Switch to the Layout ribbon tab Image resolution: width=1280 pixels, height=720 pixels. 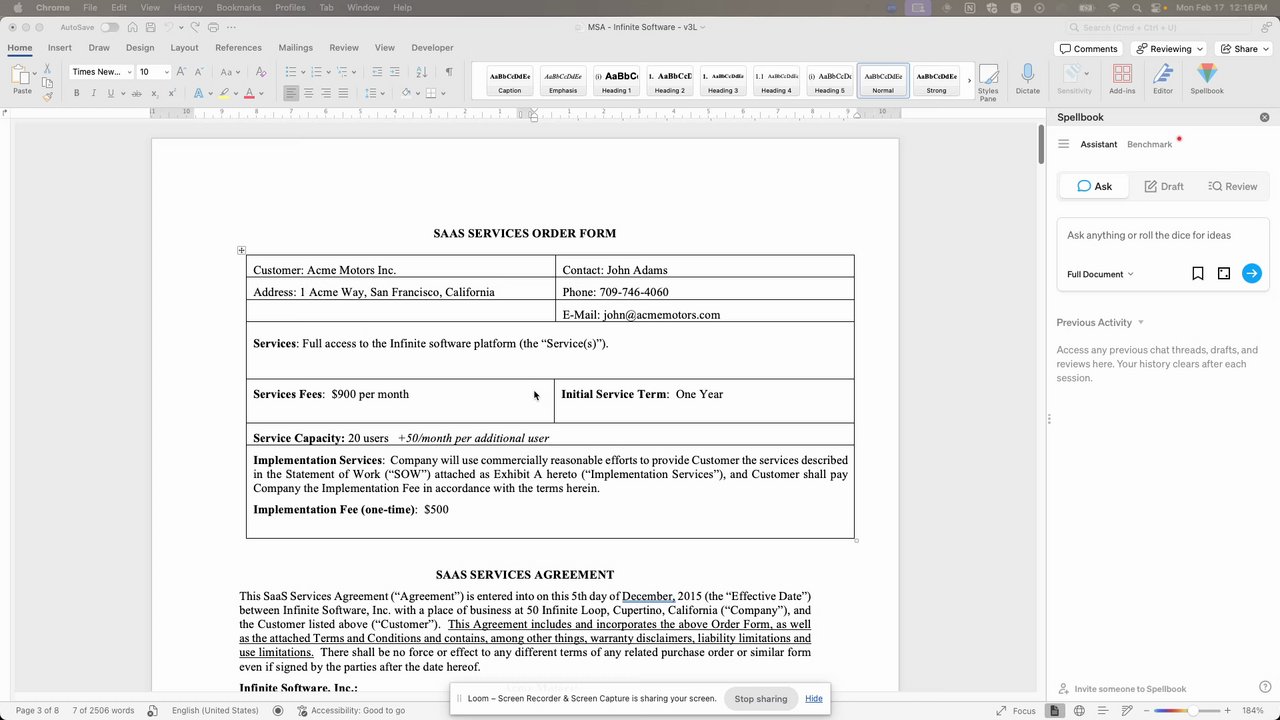point(184,47)
